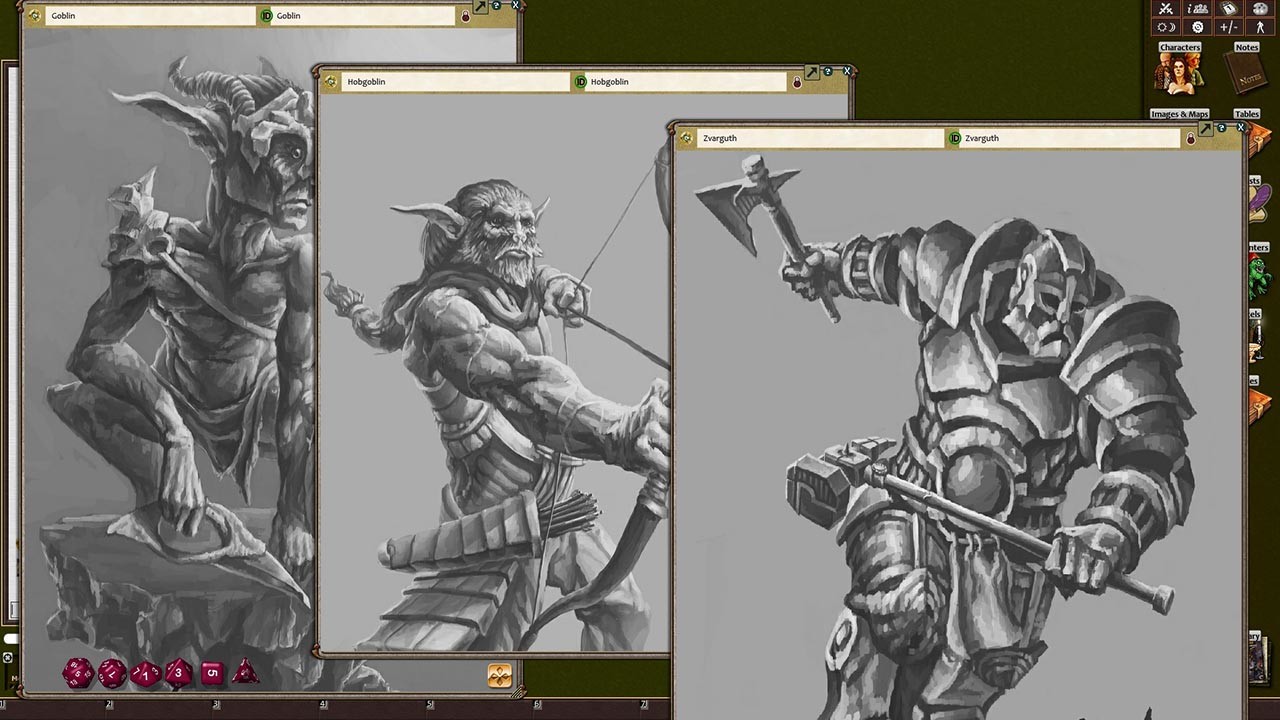Open the Combat Tracker crossed-swords icon
The image size is (1280, 720).
click(1166, 8)
